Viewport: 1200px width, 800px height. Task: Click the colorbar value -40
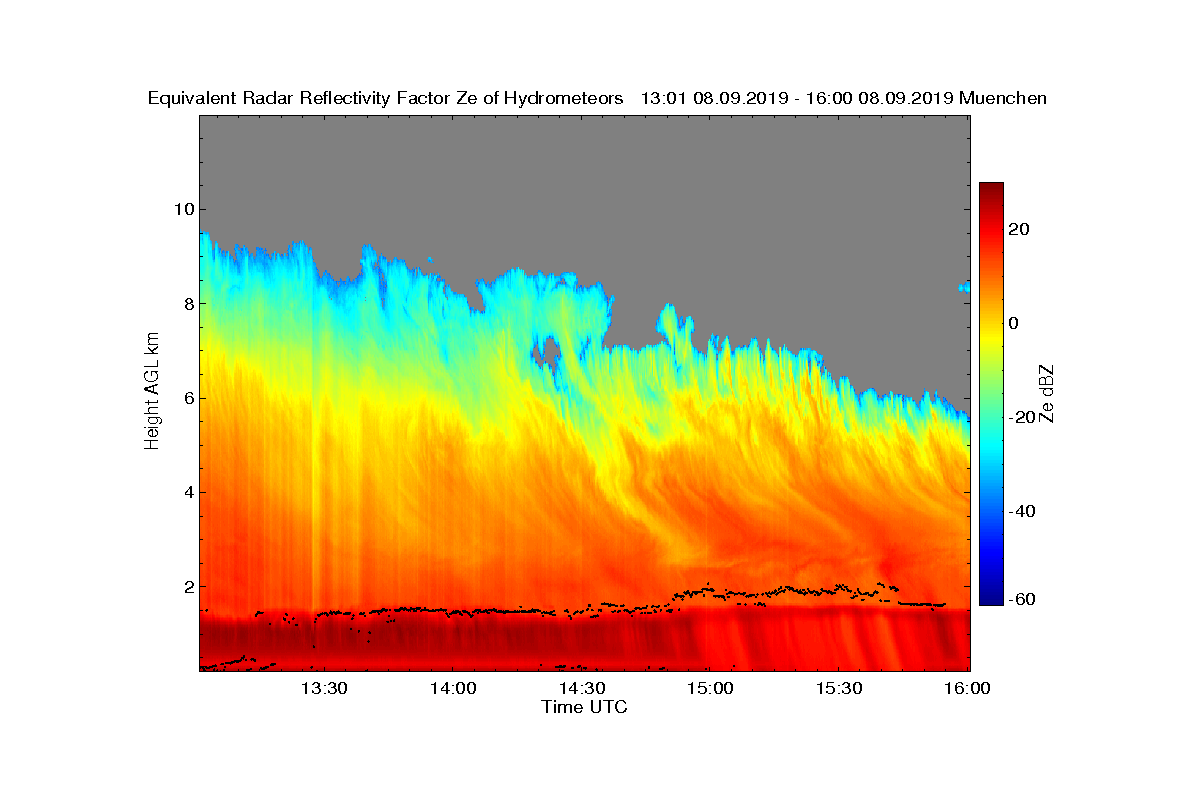point(1023,511)
